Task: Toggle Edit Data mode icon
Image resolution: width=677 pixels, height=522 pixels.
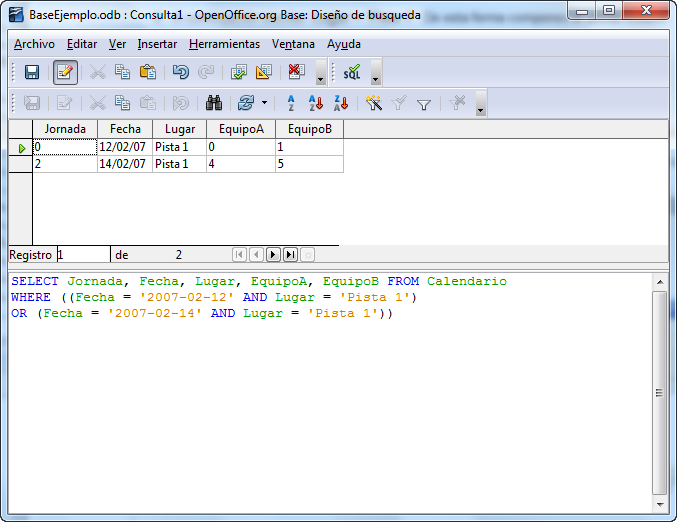Action: [65, 72]
